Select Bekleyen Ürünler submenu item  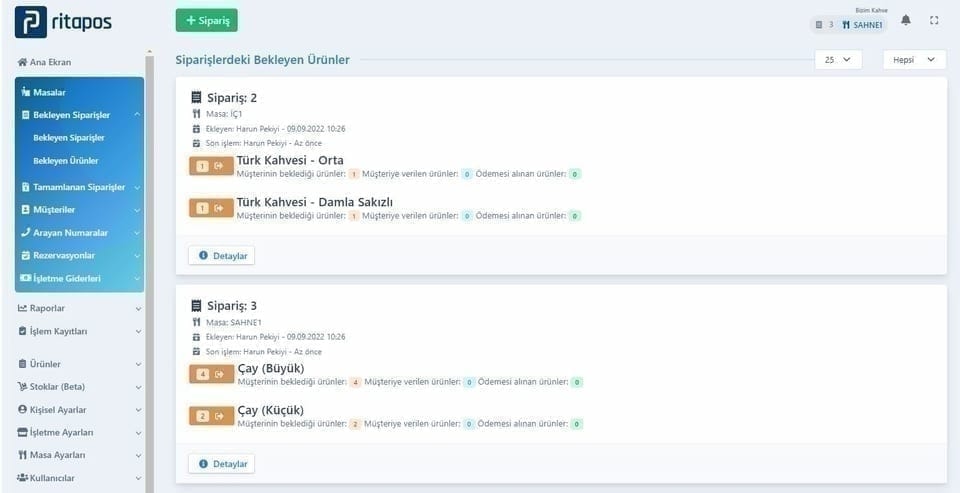66,160
